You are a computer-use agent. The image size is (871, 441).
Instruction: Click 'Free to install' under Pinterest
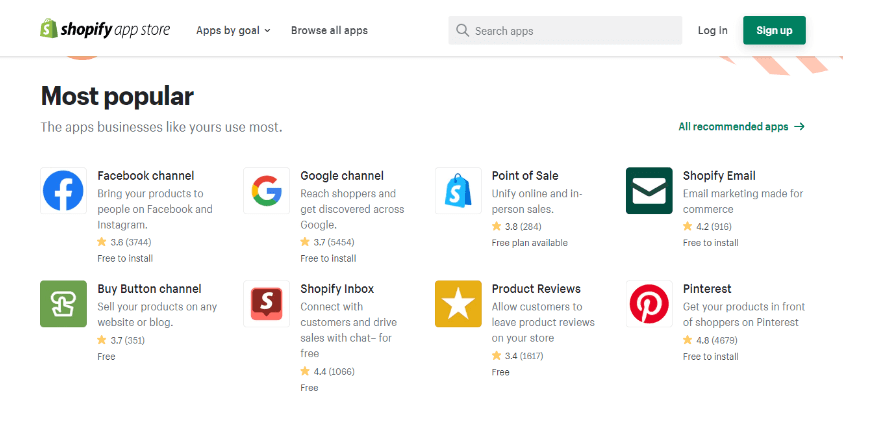point(710,357)
